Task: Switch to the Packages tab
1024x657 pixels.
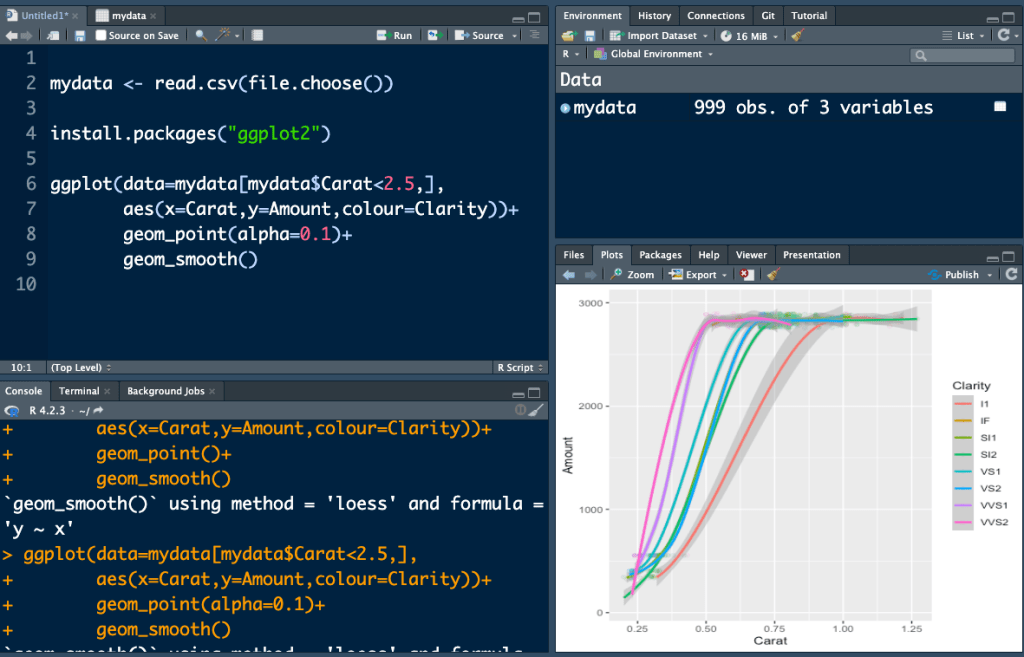Action: 660,255
